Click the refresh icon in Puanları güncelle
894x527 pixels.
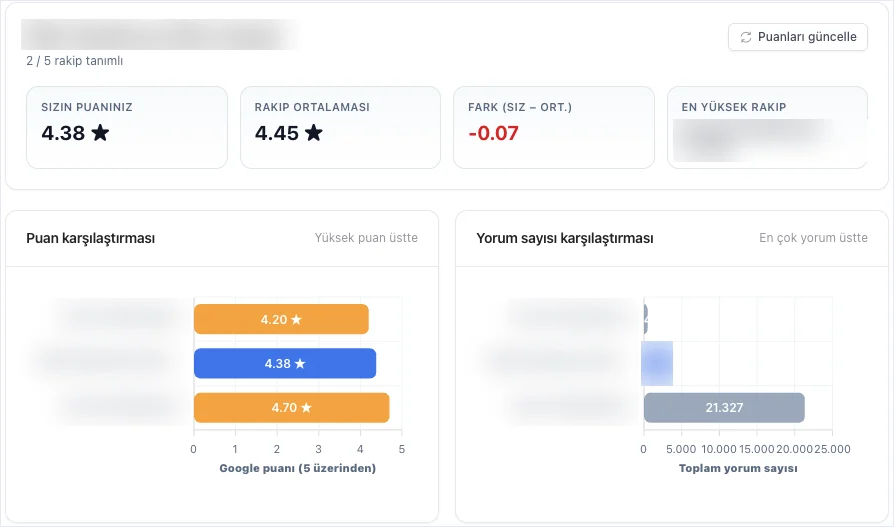[746, 37]
